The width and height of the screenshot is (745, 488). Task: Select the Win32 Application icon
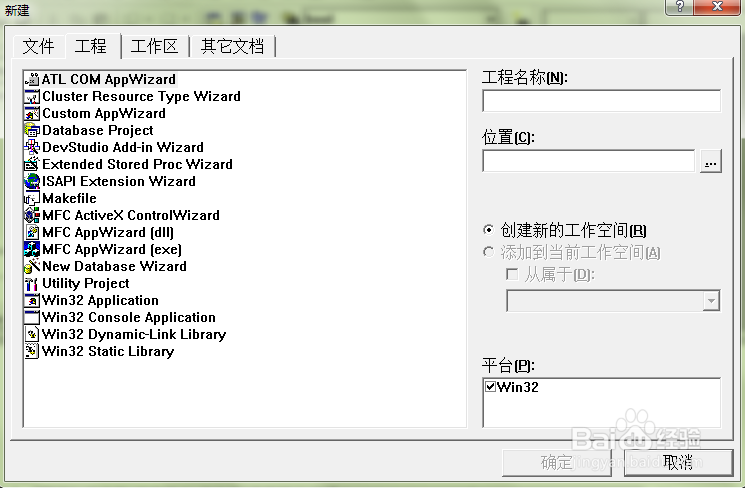point(32,300)
